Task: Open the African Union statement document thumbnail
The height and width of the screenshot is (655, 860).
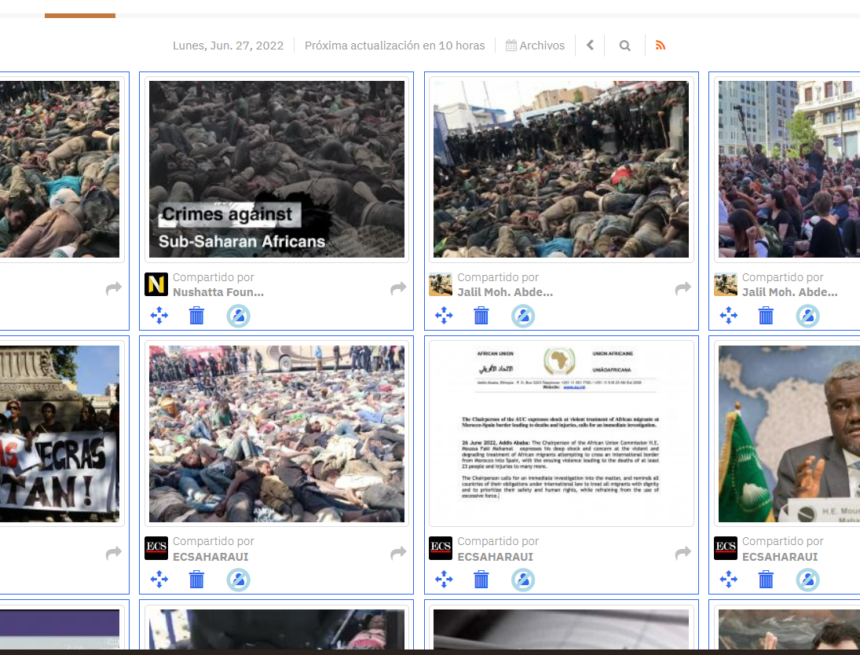Action: (x=561, y=432)
